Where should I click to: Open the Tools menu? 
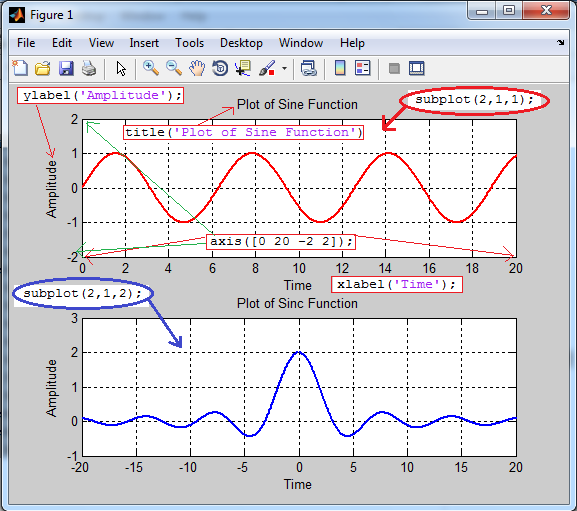[189, 43]
